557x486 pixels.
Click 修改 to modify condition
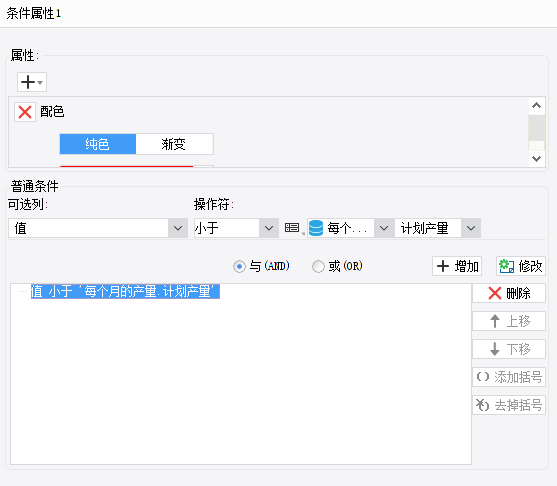521,266
